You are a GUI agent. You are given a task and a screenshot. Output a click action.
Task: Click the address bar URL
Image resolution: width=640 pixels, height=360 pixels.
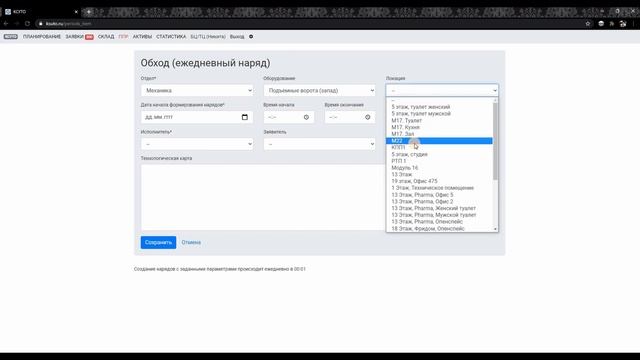coord(68,24)
